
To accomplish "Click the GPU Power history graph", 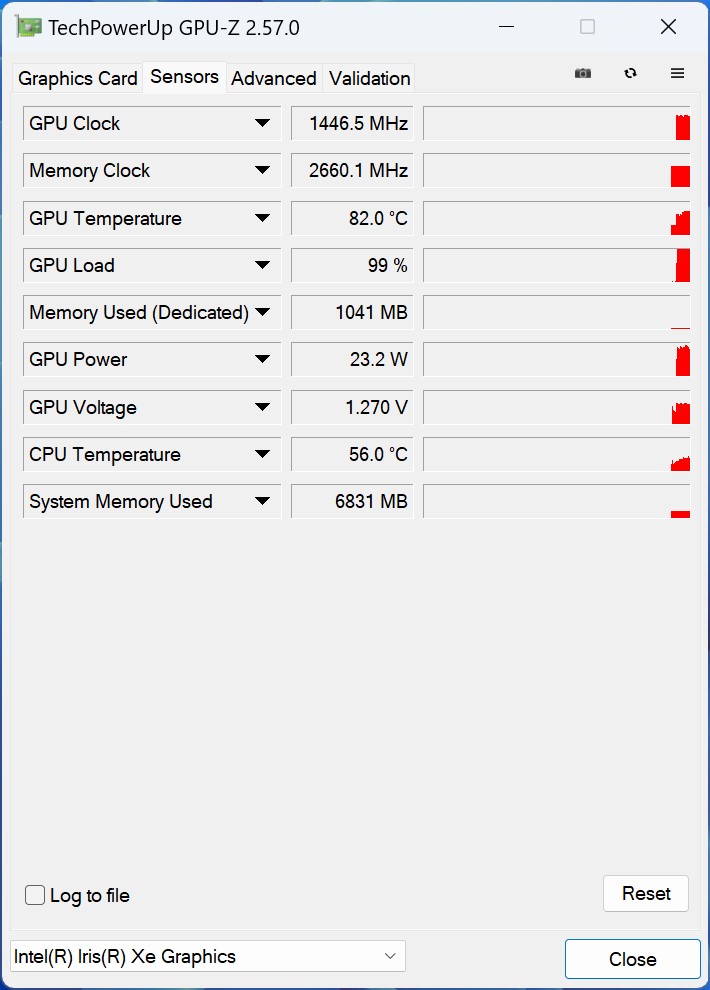I will pos(556,360).
